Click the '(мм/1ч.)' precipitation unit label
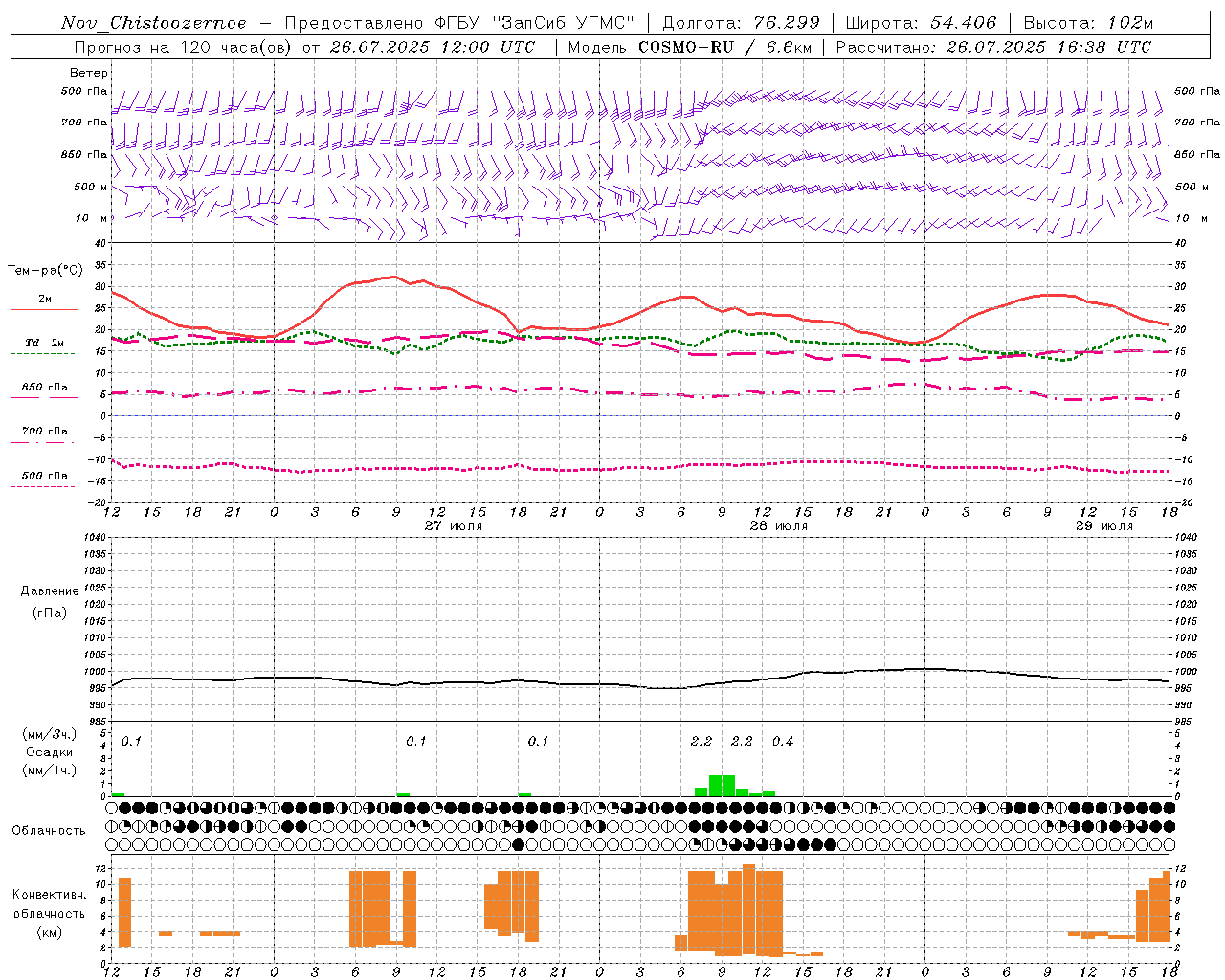 pyautogui.click(x=50, y=770)
